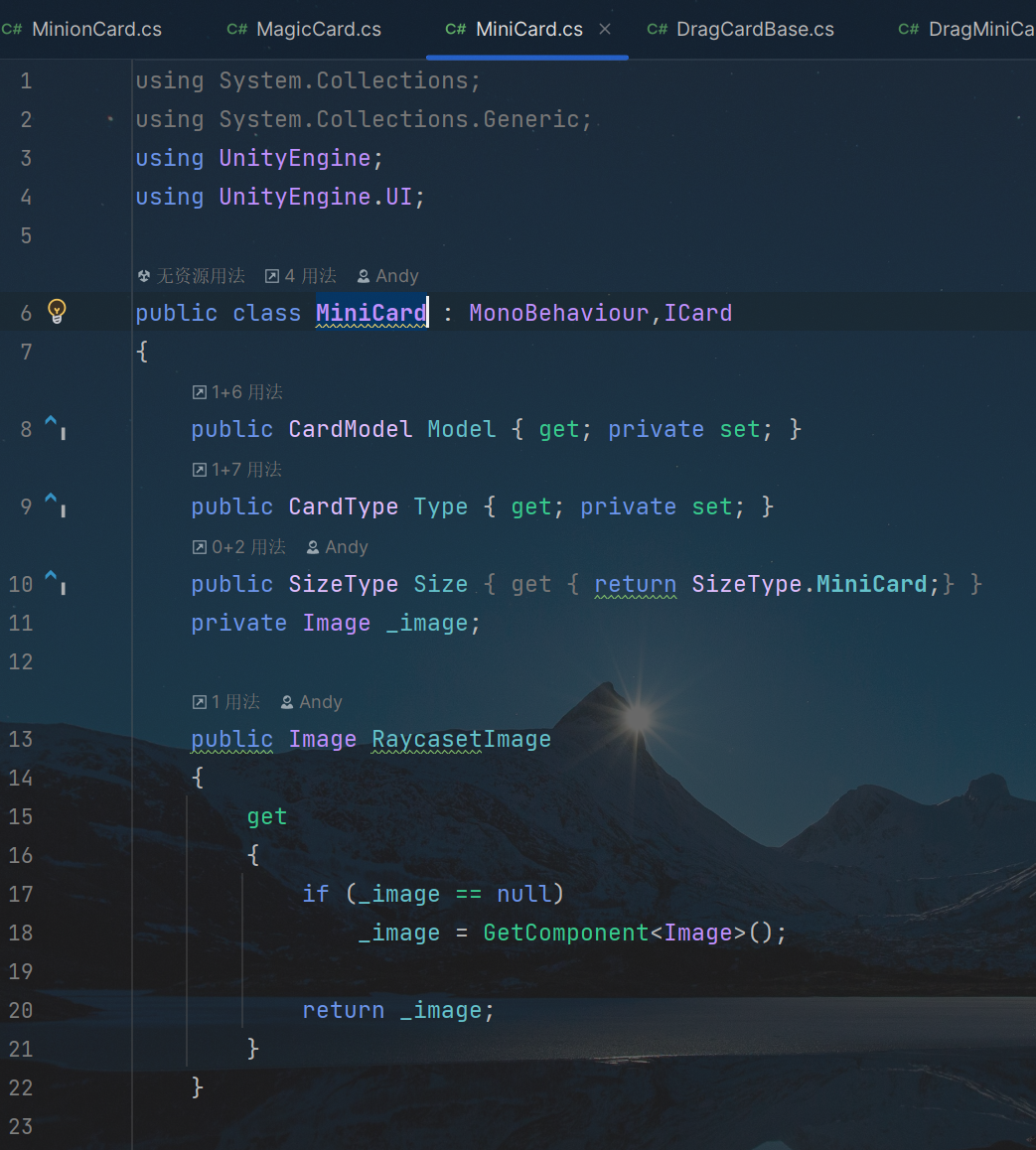Image resolution: width=1036 pixels, height=1150 pixels.
Task: Click implements-interface gutter icon on line 9
Action: pos(55,504)
